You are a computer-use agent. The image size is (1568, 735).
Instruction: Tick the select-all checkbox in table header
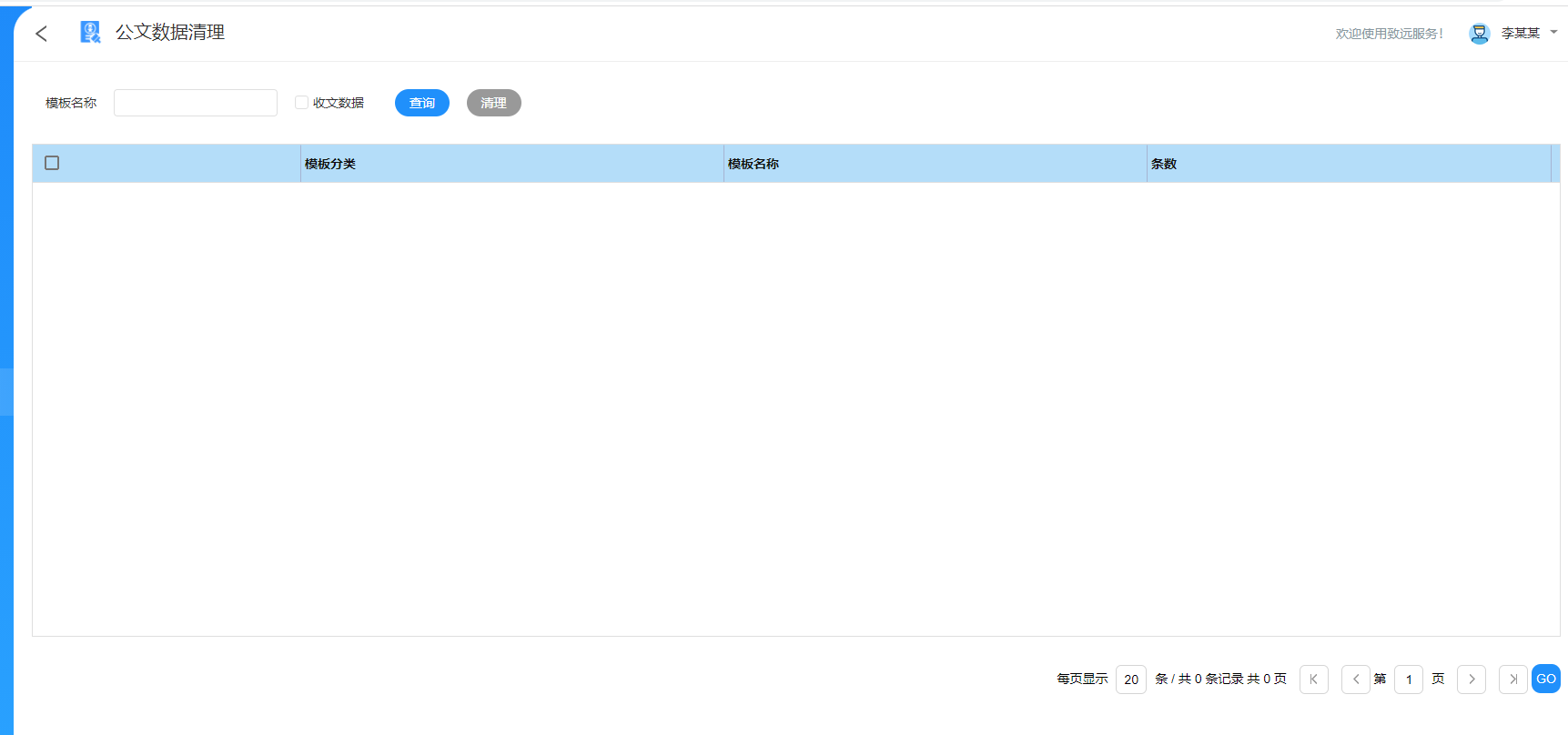[x=52, y=163]
